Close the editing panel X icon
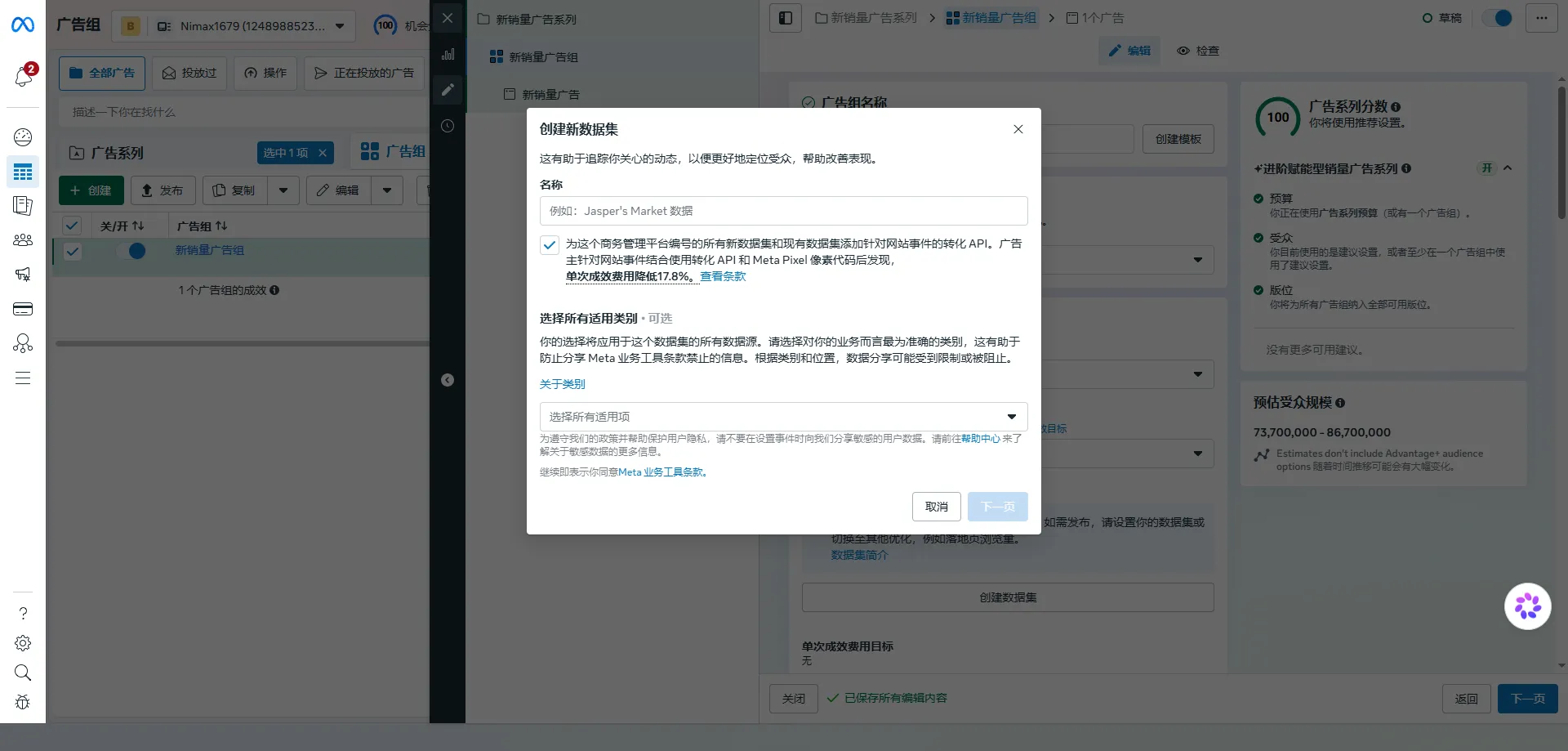This screenshot has width=1568, height=751. [448, 18]
